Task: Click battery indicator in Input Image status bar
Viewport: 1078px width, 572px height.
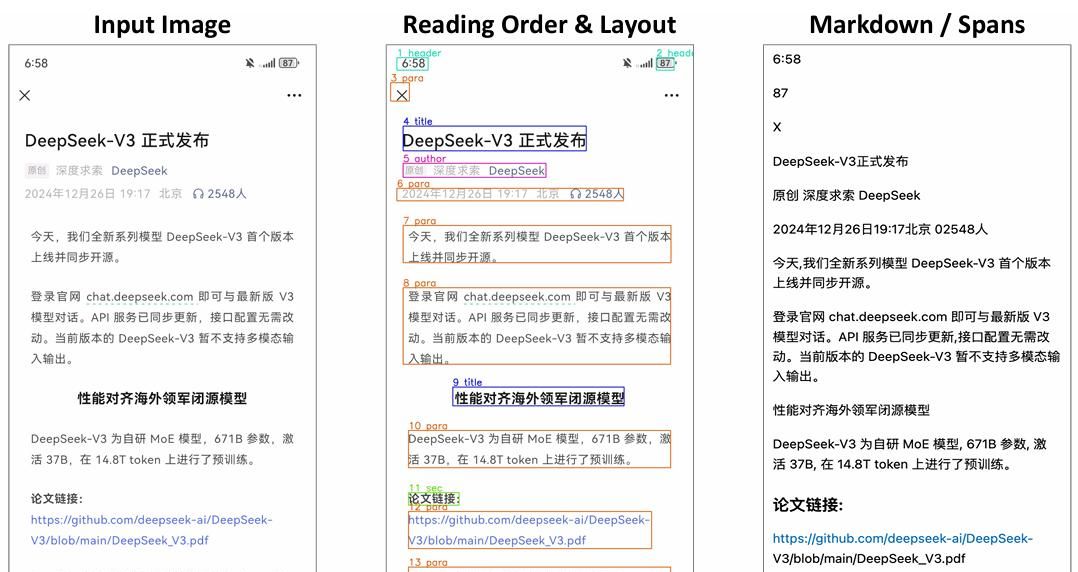Action: [288, 63]
